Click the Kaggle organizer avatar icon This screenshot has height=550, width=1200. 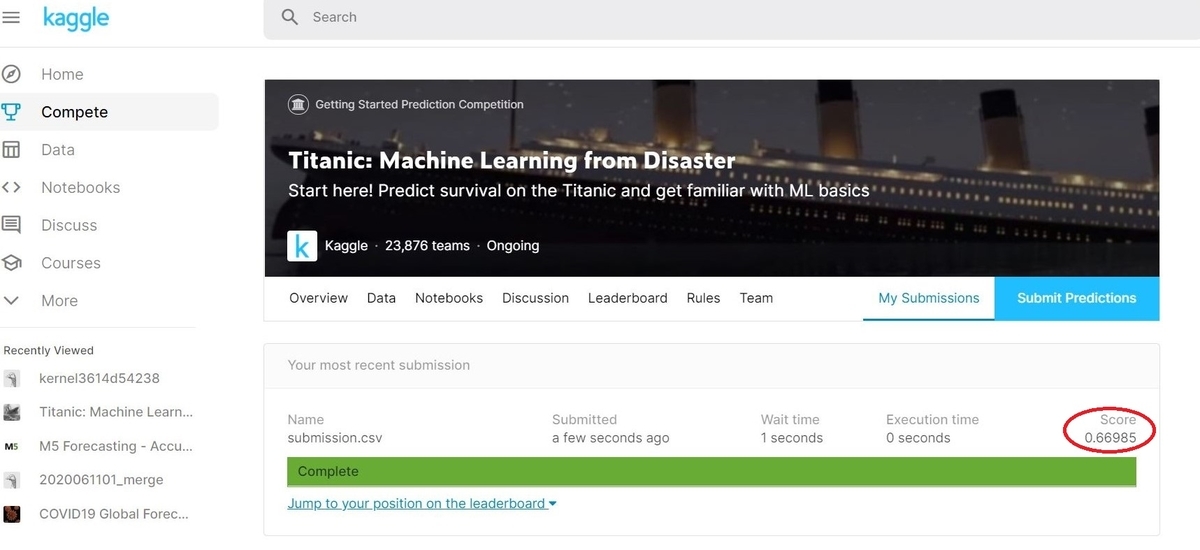[302, 246]
